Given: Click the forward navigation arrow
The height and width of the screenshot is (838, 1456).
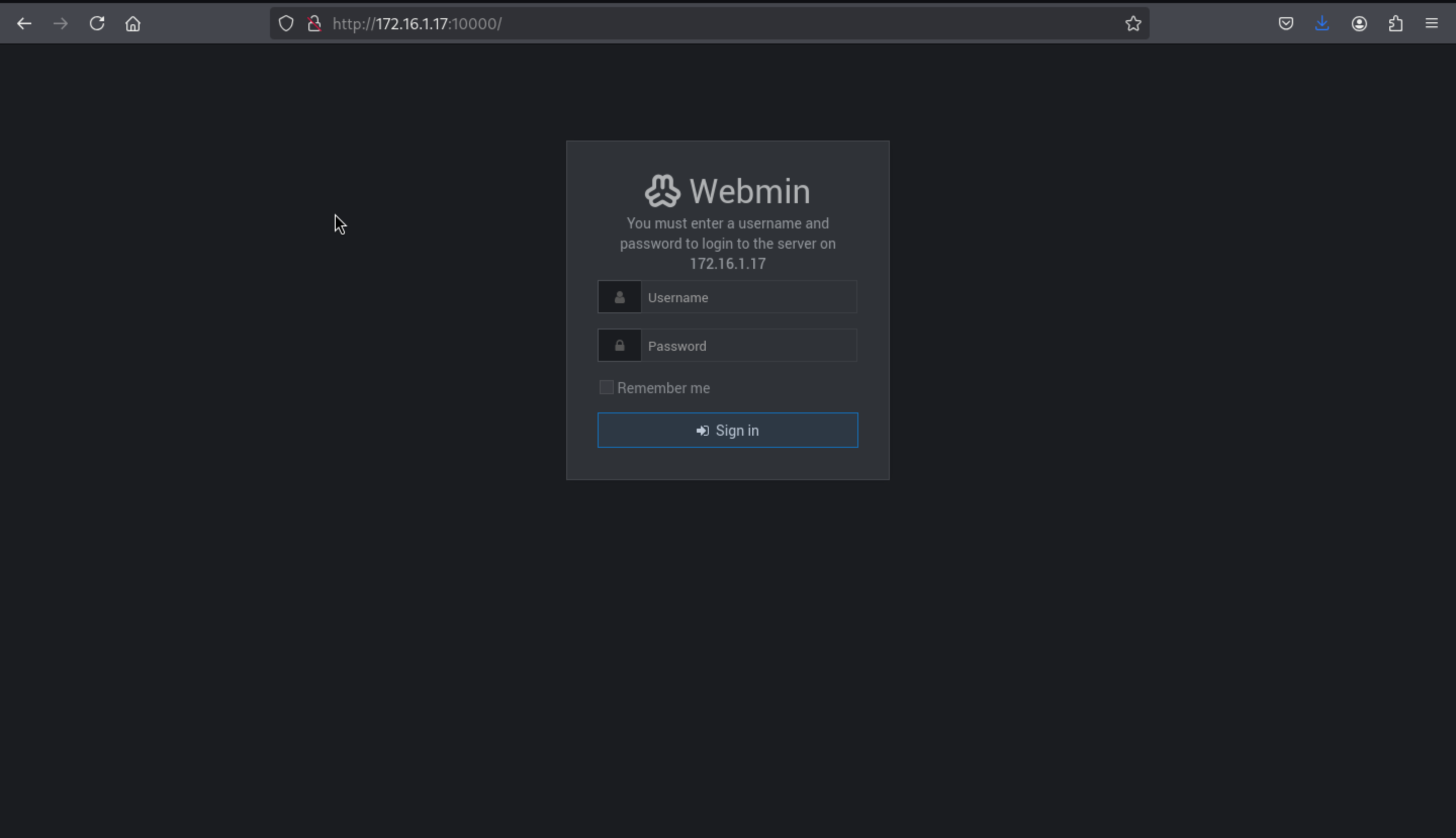Looking at the screenshot, I should (61, 24).
